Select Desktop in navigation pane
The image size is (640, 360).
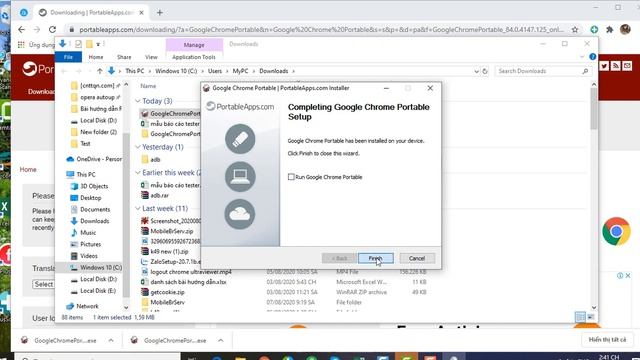point(90,198)
